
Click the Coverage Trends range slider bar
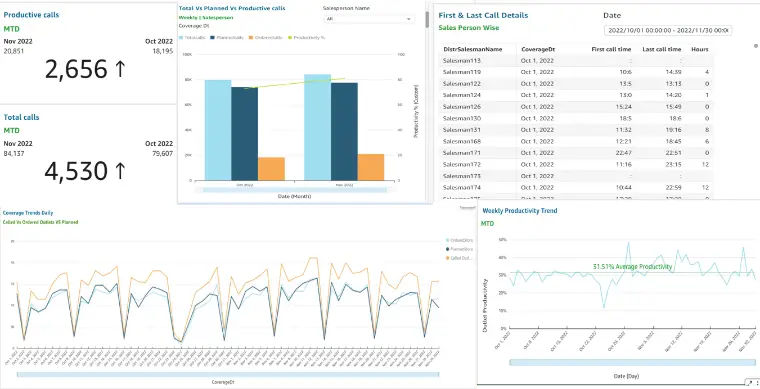228,374
